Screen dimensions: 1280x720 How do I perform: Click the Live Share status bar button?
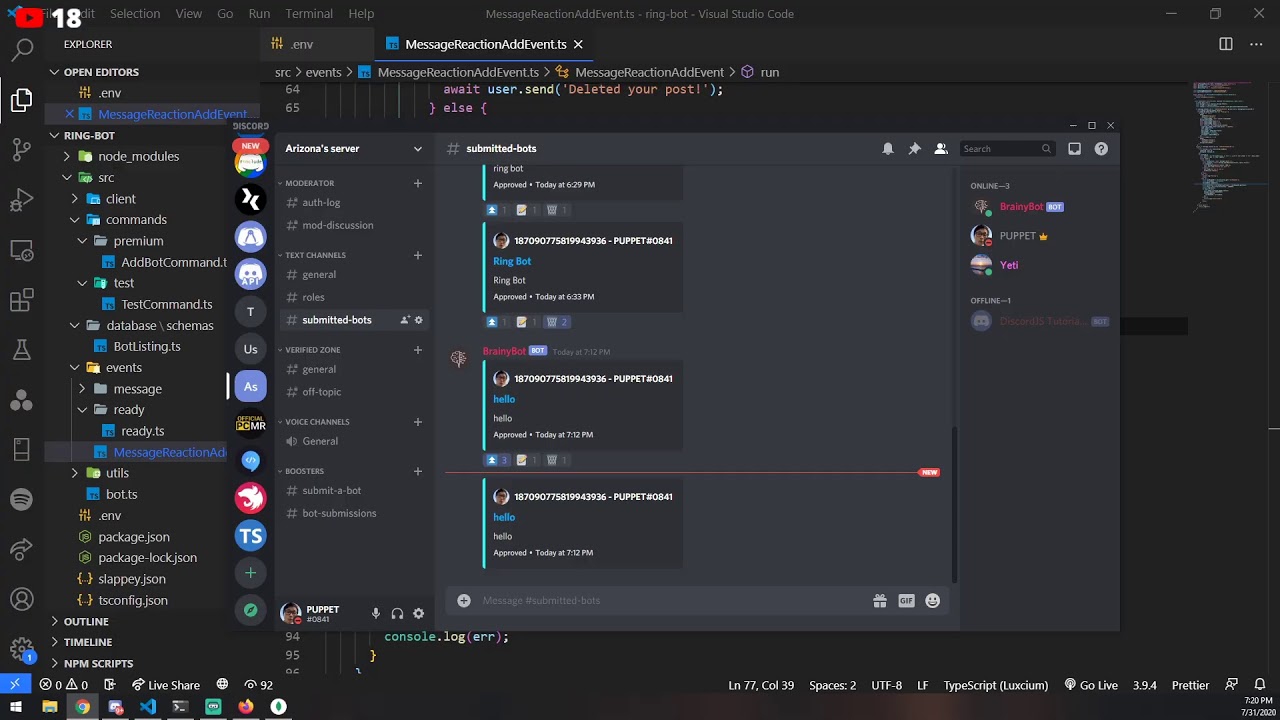(166, 685)
